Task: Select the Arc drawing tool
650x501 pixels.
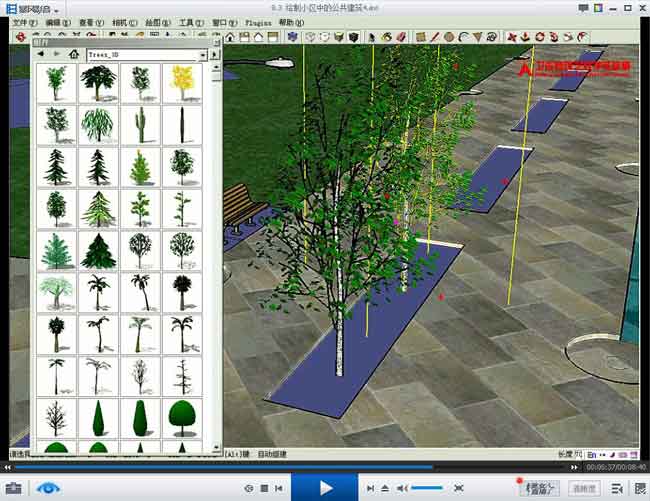Action: point(463,37)
